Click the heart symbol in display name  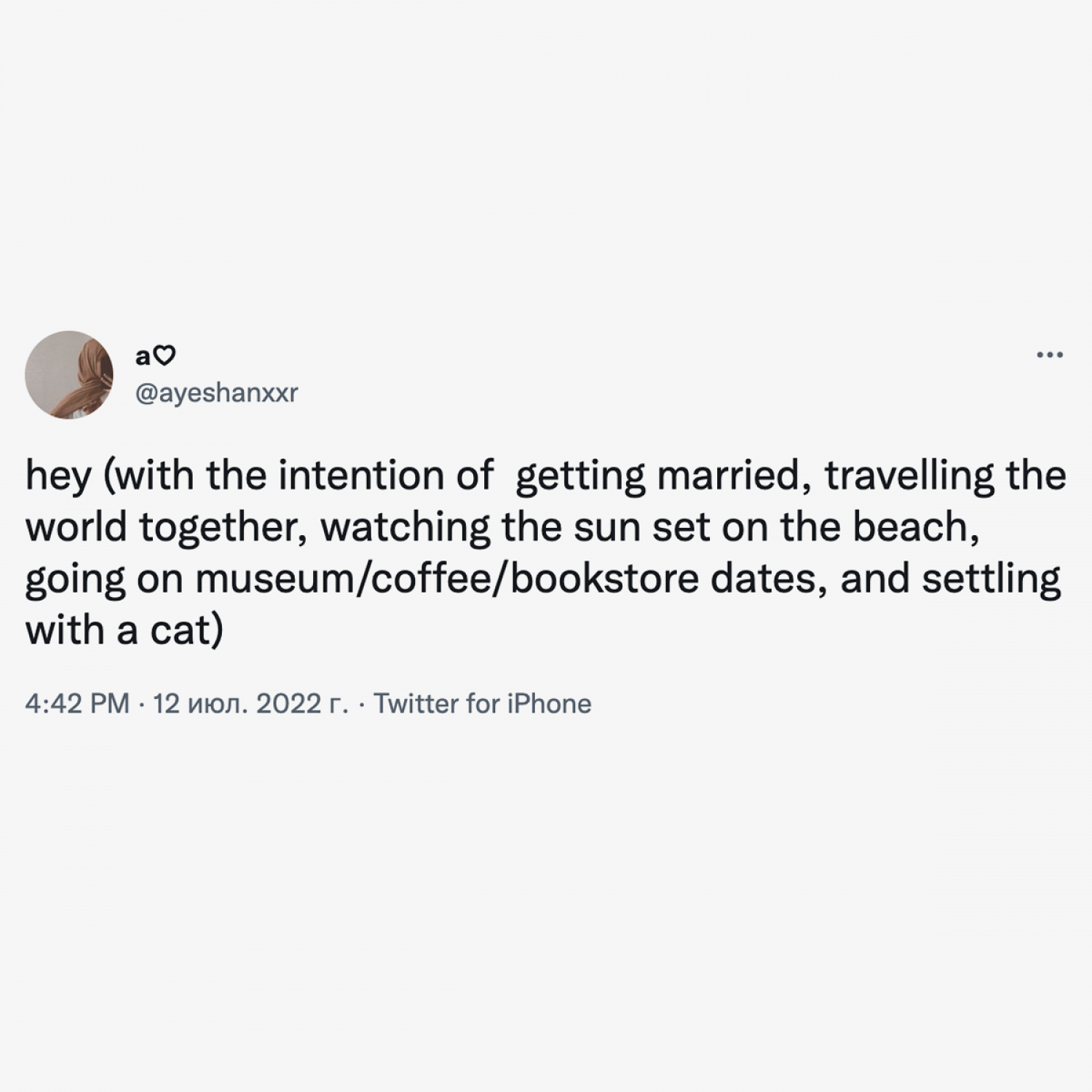pos(165,356)
